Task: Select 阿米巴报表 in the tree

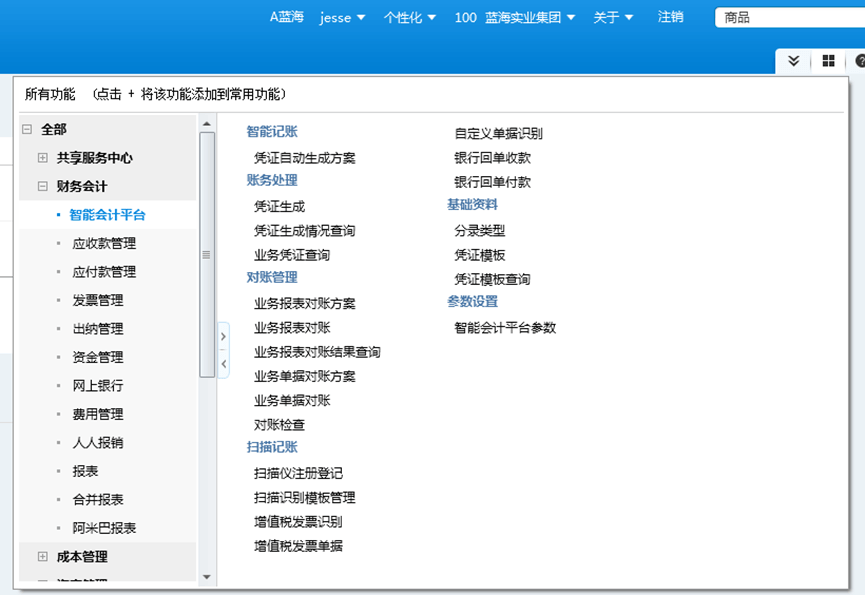Action: coord(104,528)
